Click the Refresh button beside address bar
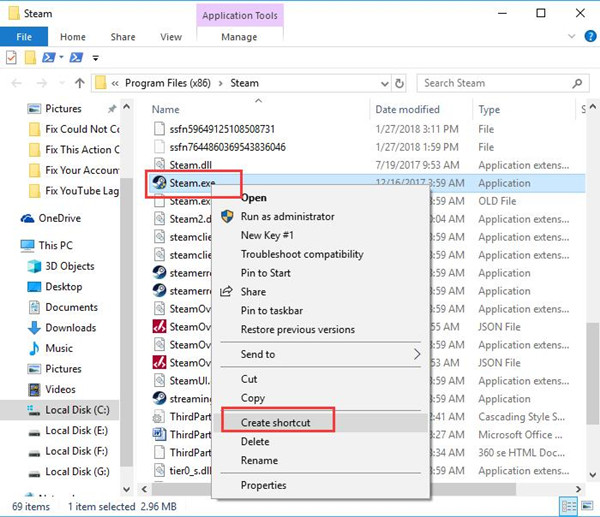 click(x=399, y=83)
